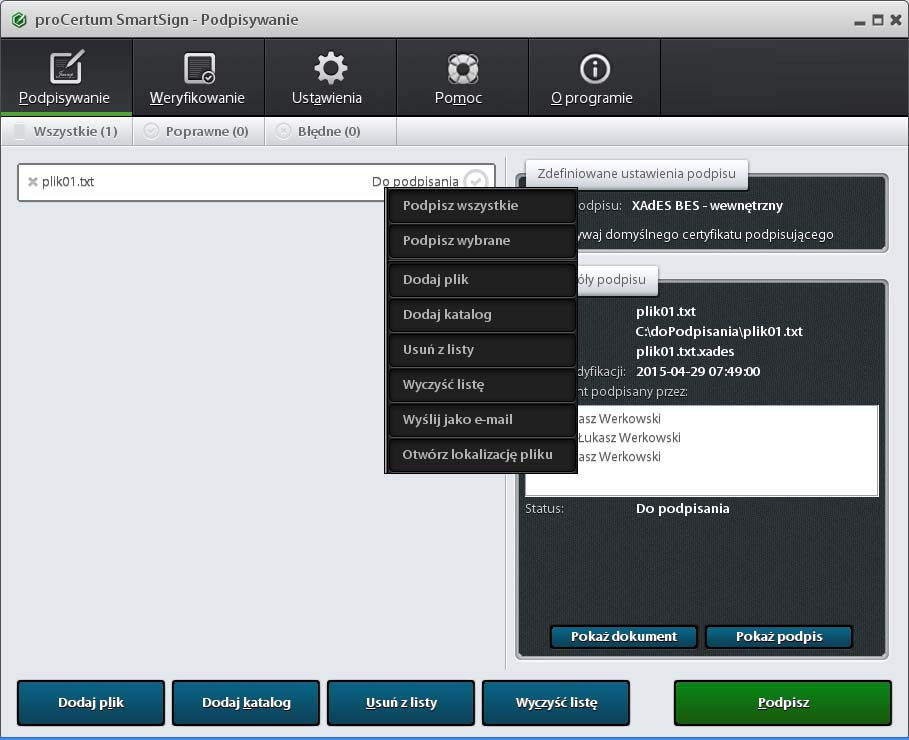Open the Podpisywanie signing section

point(66,77)
